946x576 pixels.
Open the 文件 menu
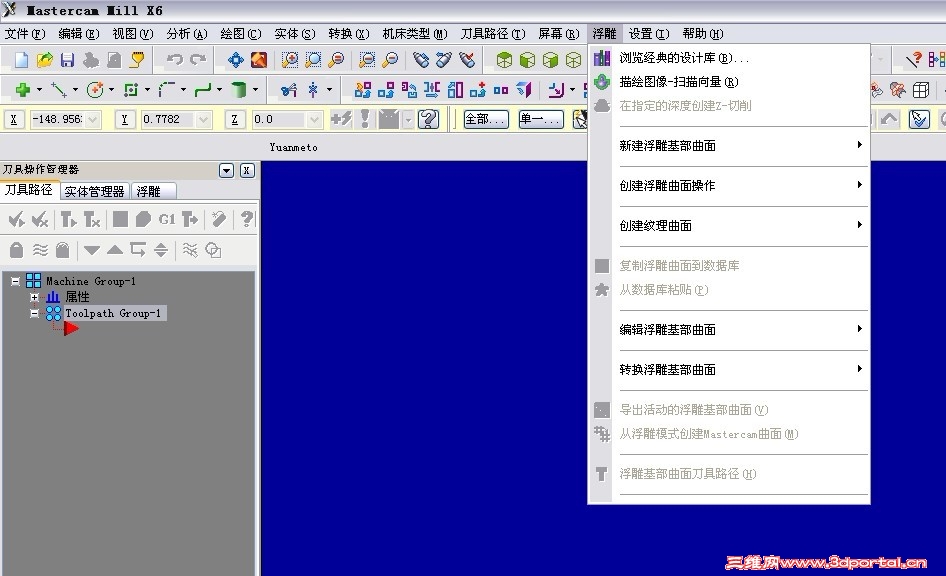(25, 34)
